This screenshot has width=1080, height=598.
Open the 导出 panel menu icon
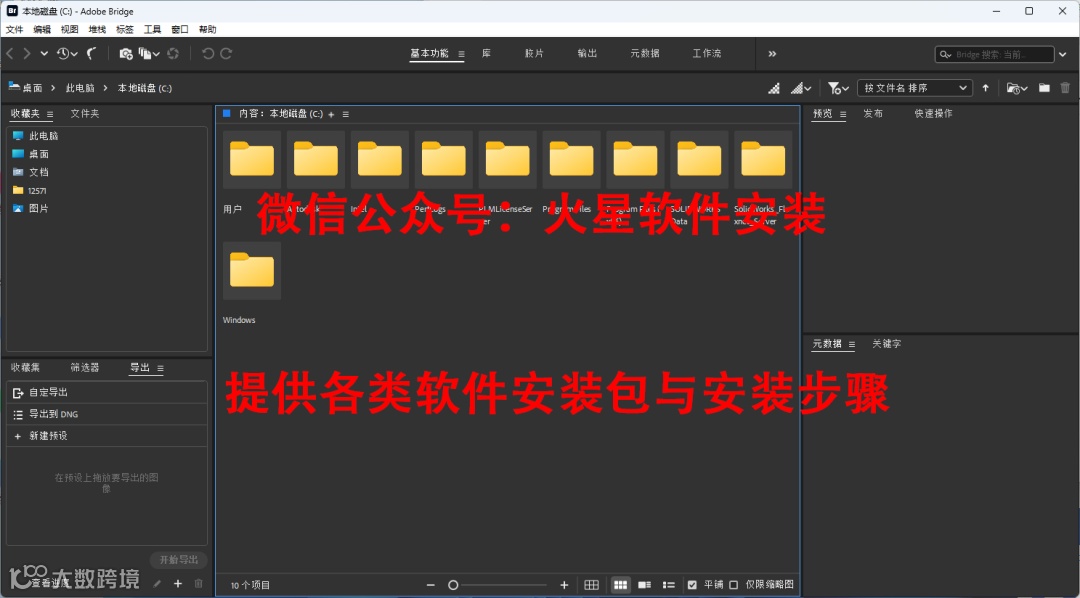click(160, 369)
